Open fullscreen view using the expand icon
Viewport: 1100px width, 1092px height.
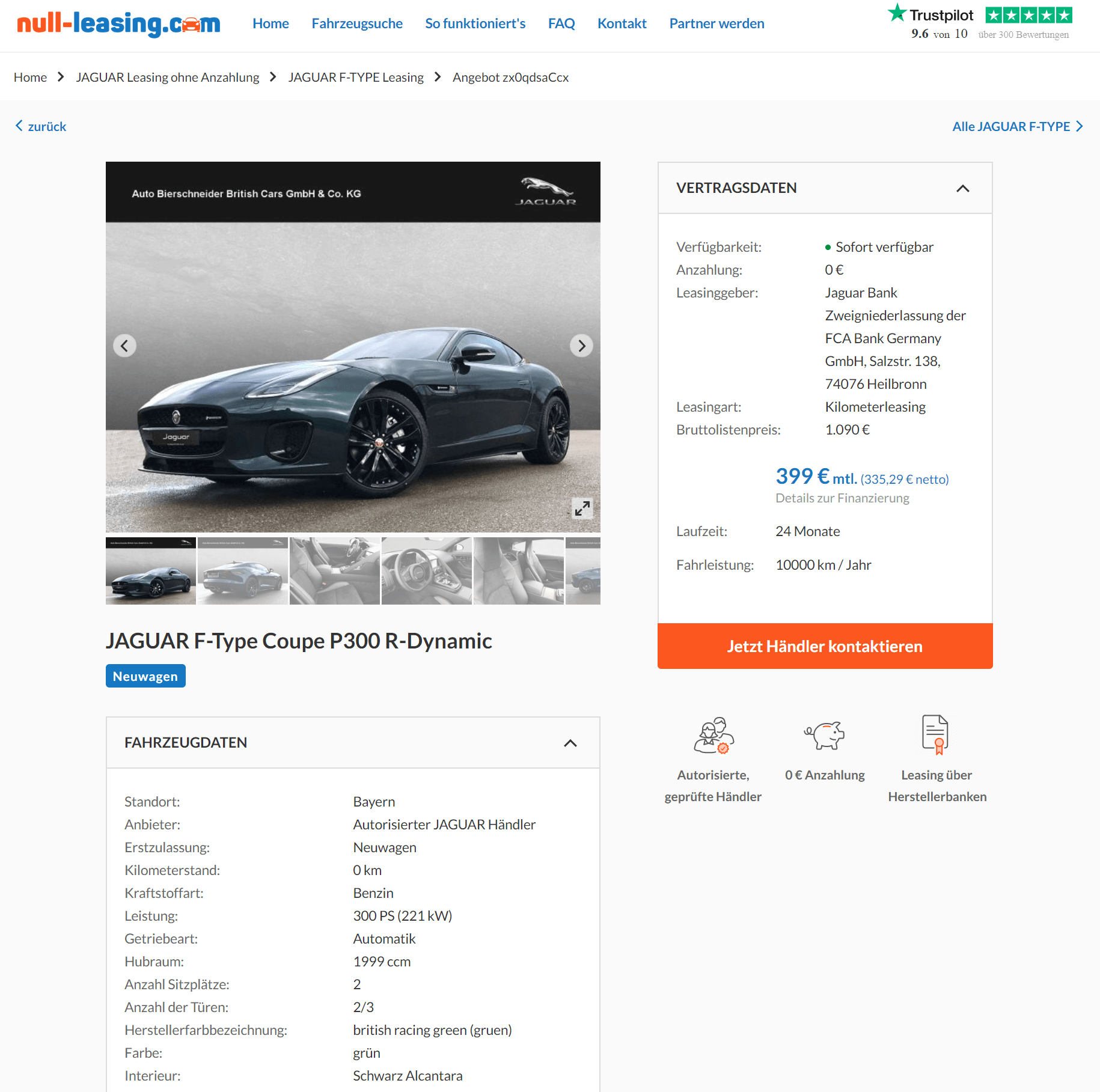pyautogui.click(x=582, y=508)
